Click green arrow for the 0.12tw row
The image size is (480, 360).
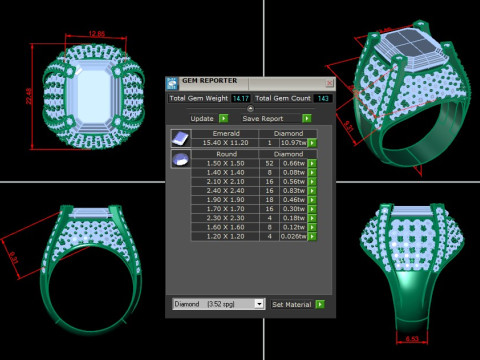pyautogui.click(x=312, y=227)
